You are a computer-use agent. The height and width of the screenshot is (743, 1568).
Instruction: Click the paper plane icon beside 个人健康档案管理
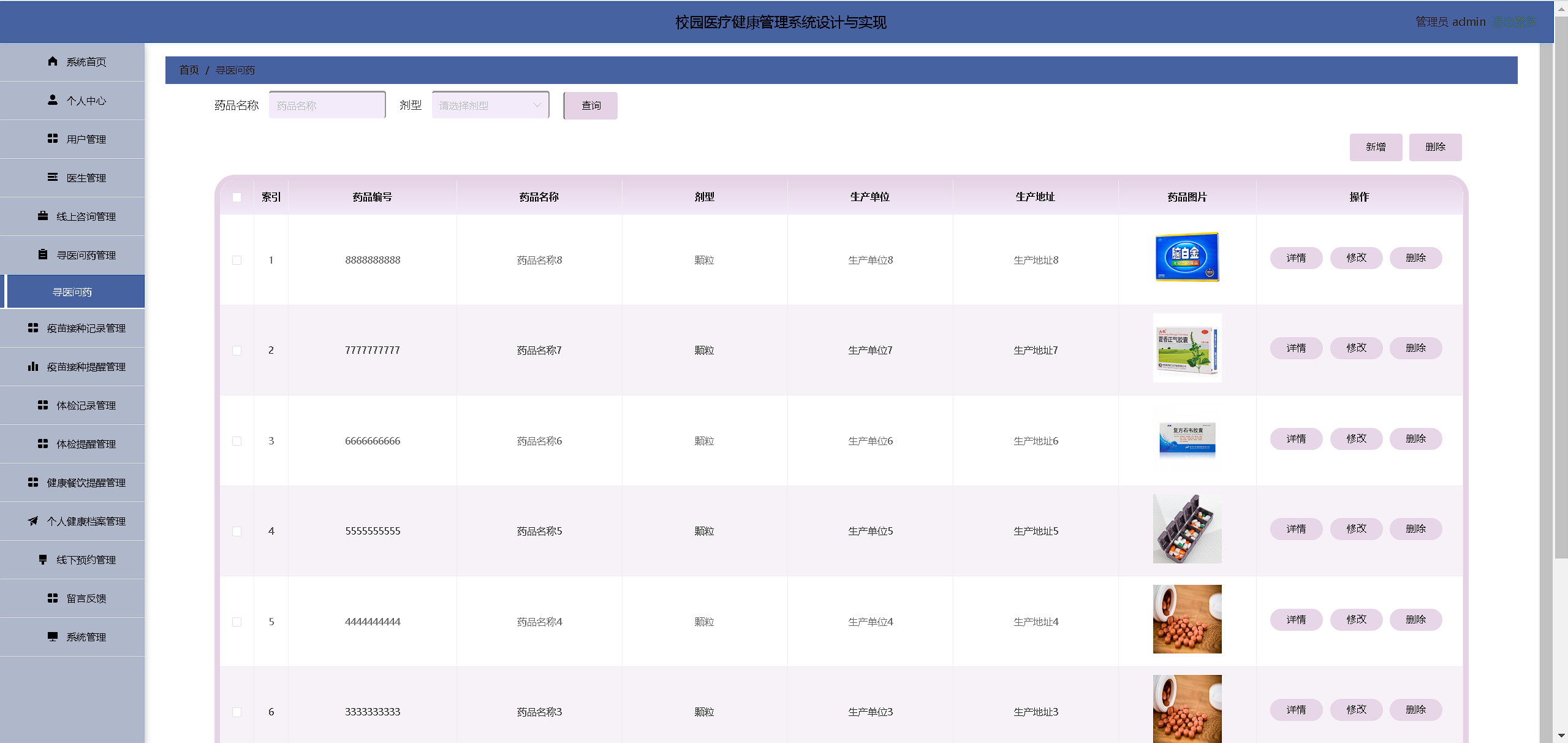tap(33, 521)
